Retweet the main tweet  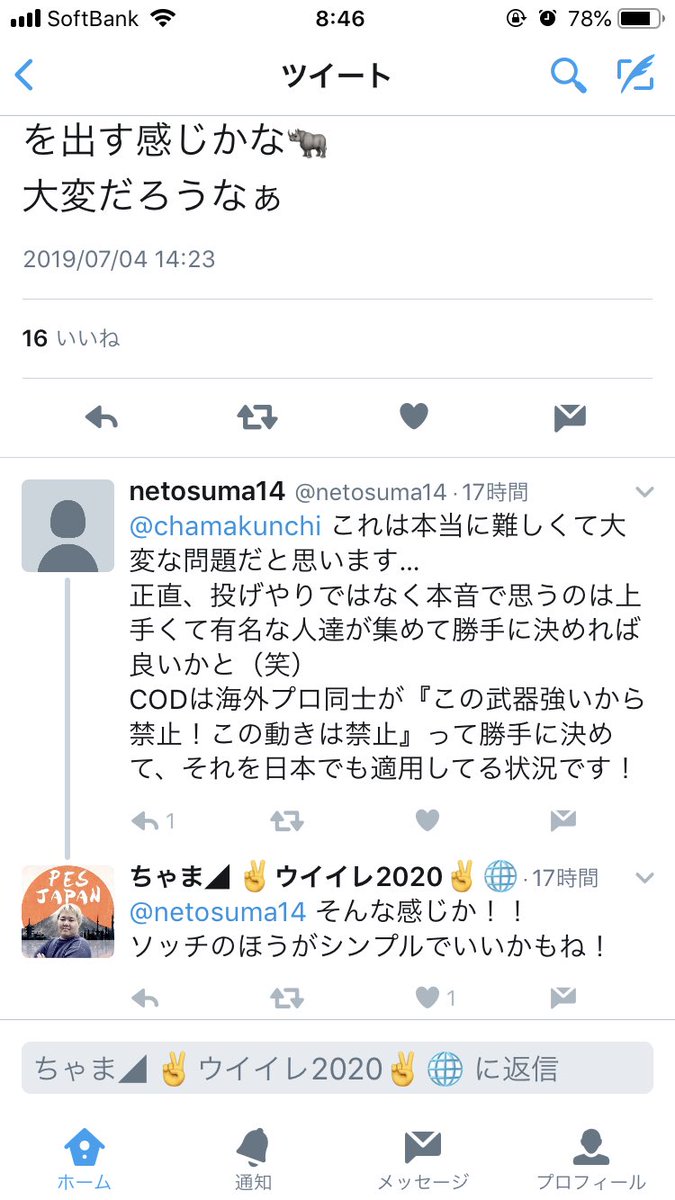(257, 417)
